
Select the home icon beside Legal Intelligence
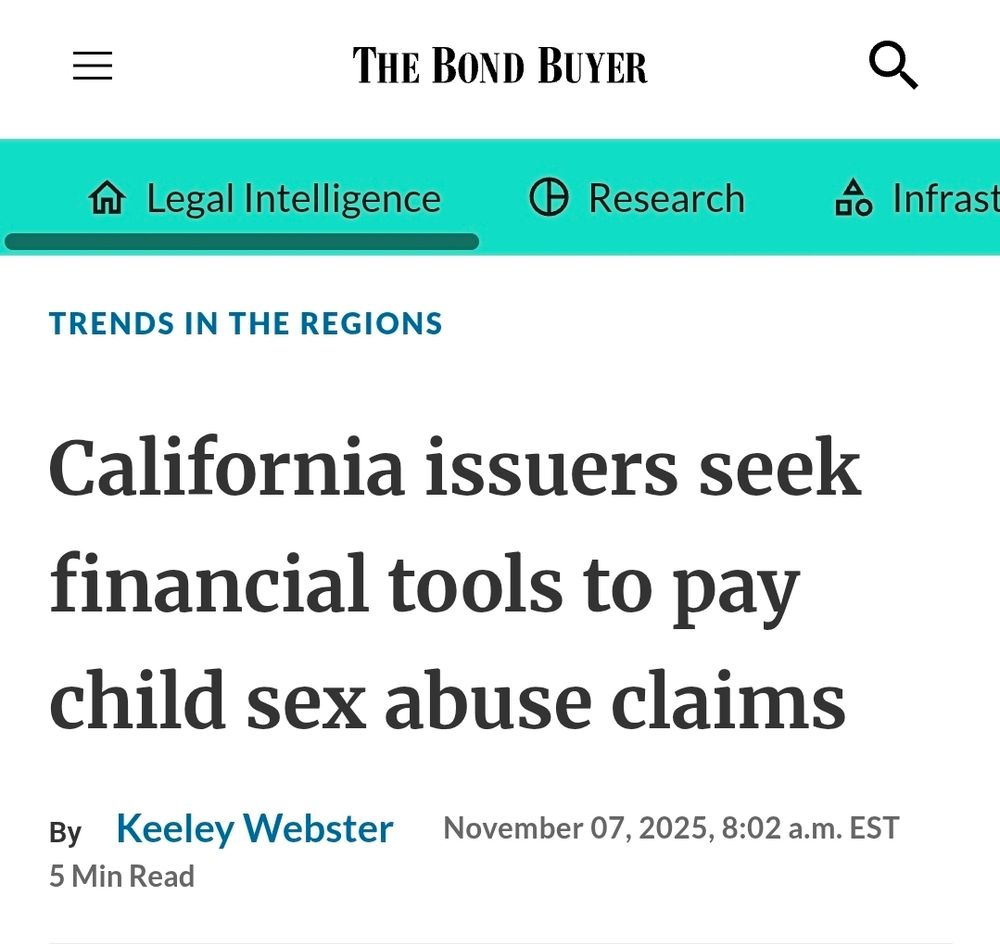(x=109, y=198)
